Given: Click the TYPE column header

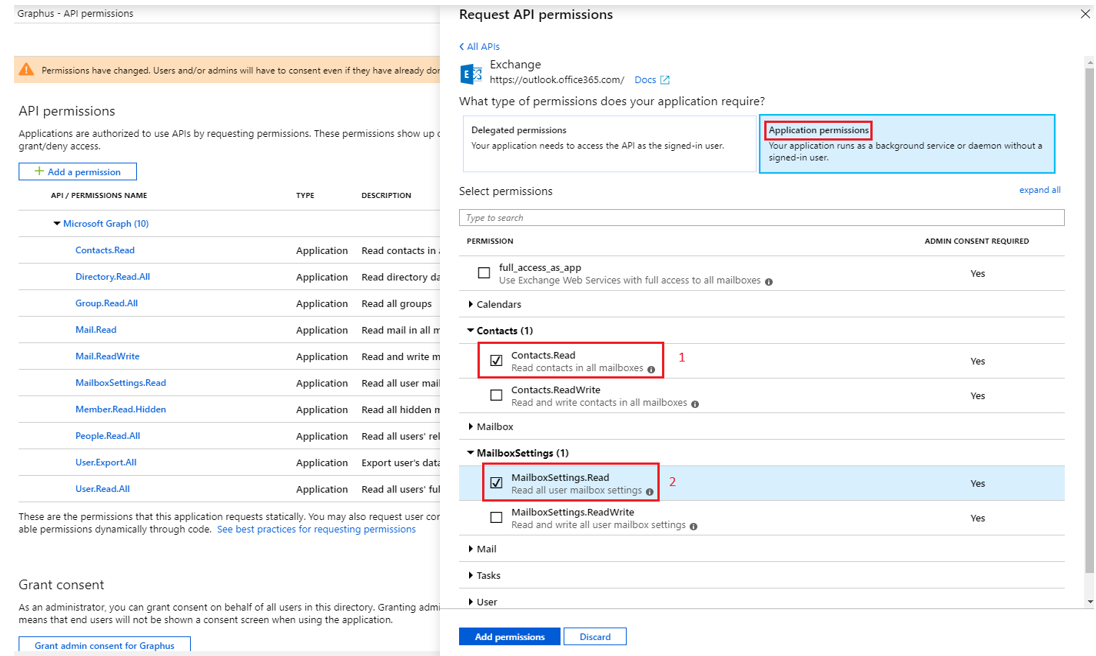Looking at the screenshot, I should [305, 196].
